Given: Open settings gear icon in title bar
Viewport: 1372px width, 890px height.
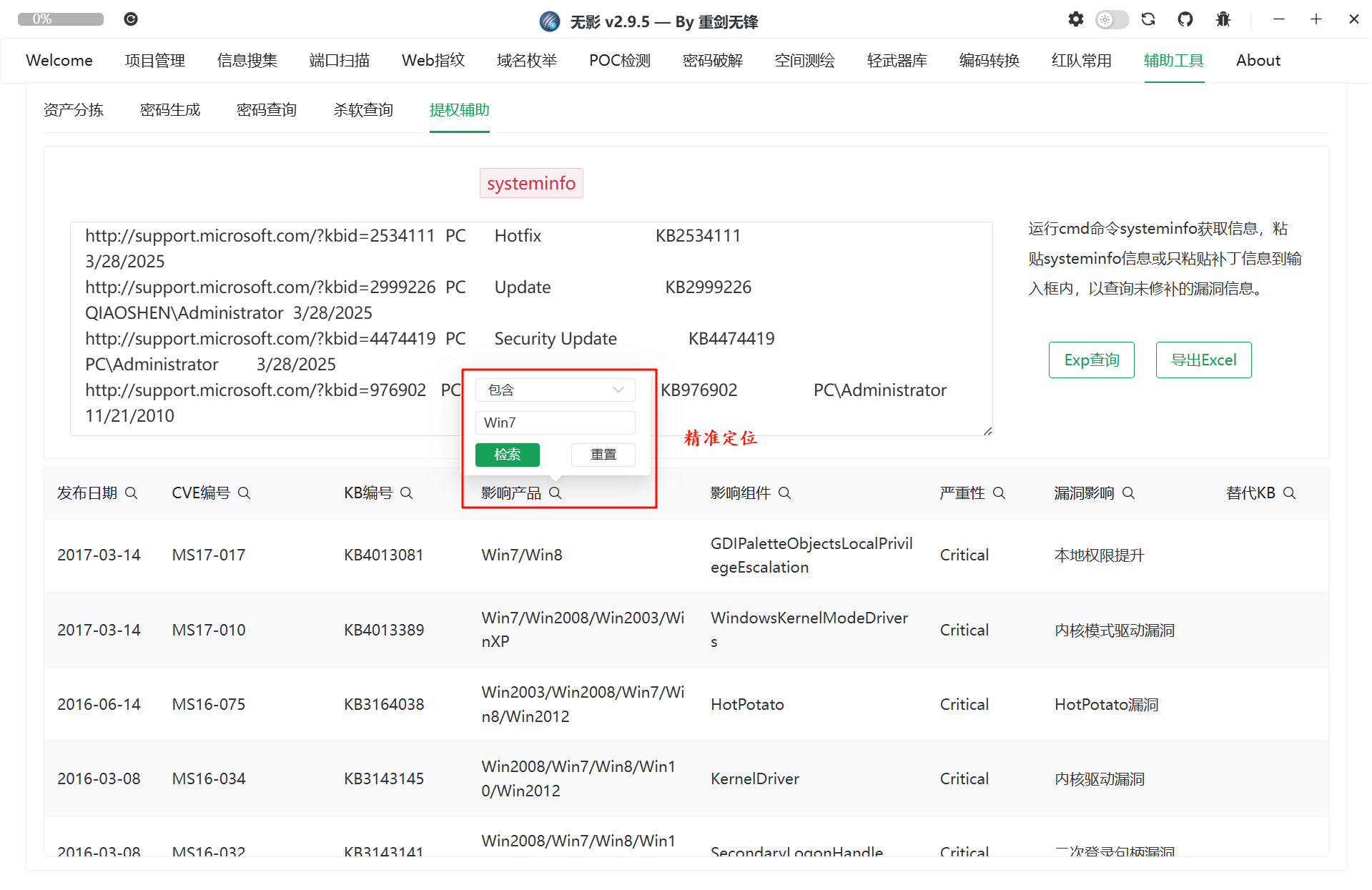Looking at the screenshot, I should [1075, 19].
